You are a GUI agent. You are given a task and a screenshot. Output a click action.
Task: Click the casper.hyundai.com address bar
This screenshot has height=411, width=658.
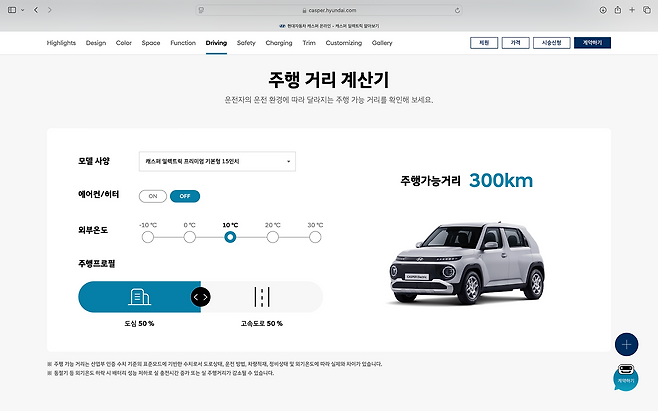pyautogui.click(x=329, y=9)
